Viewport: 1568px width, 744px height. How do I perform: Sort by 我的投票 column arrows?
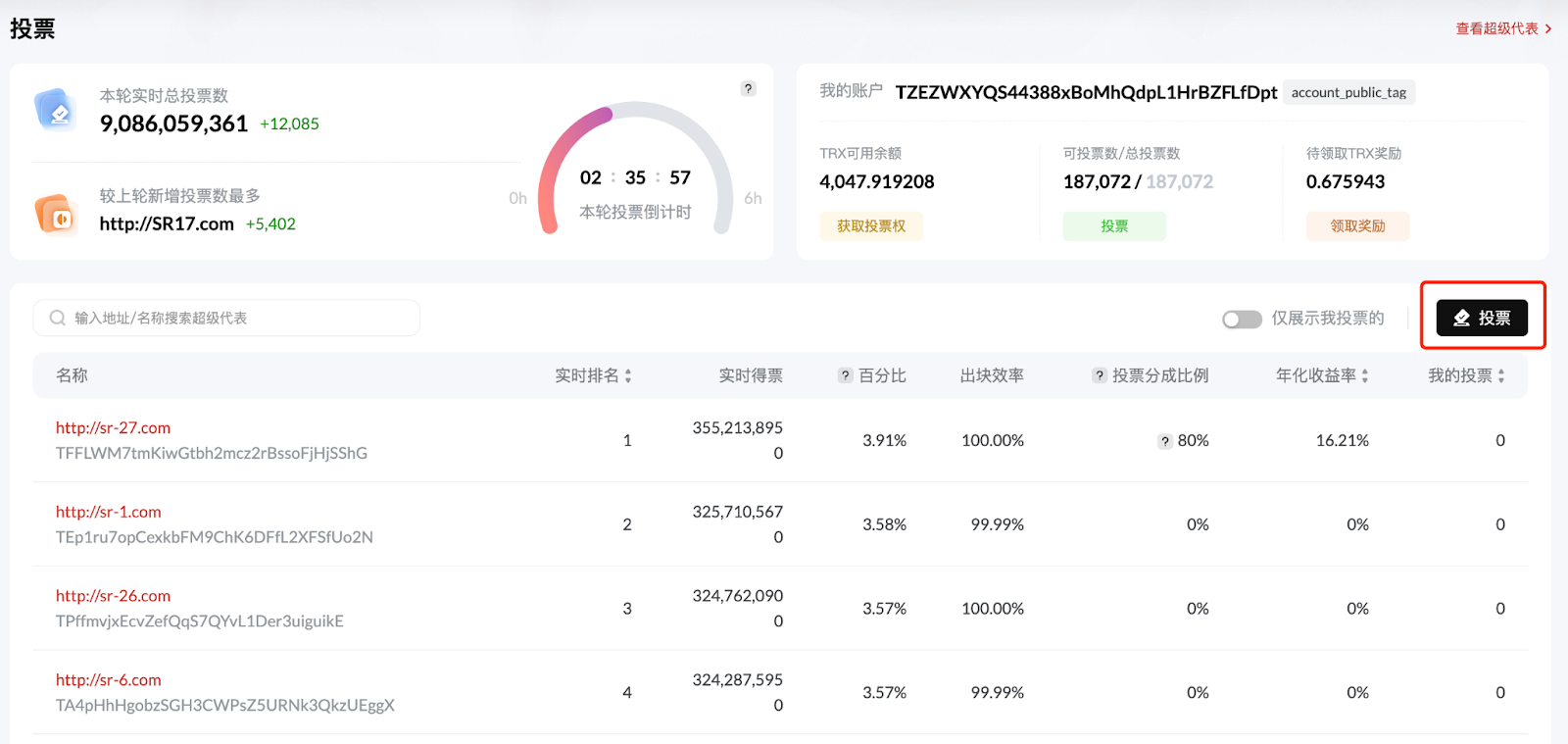[x=1501, y=375]
